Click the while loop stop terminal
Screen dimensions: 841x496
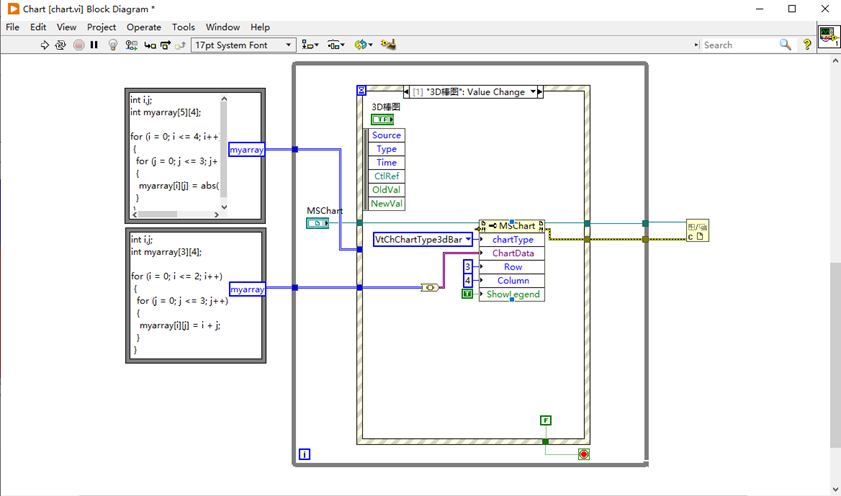(583, 454)
